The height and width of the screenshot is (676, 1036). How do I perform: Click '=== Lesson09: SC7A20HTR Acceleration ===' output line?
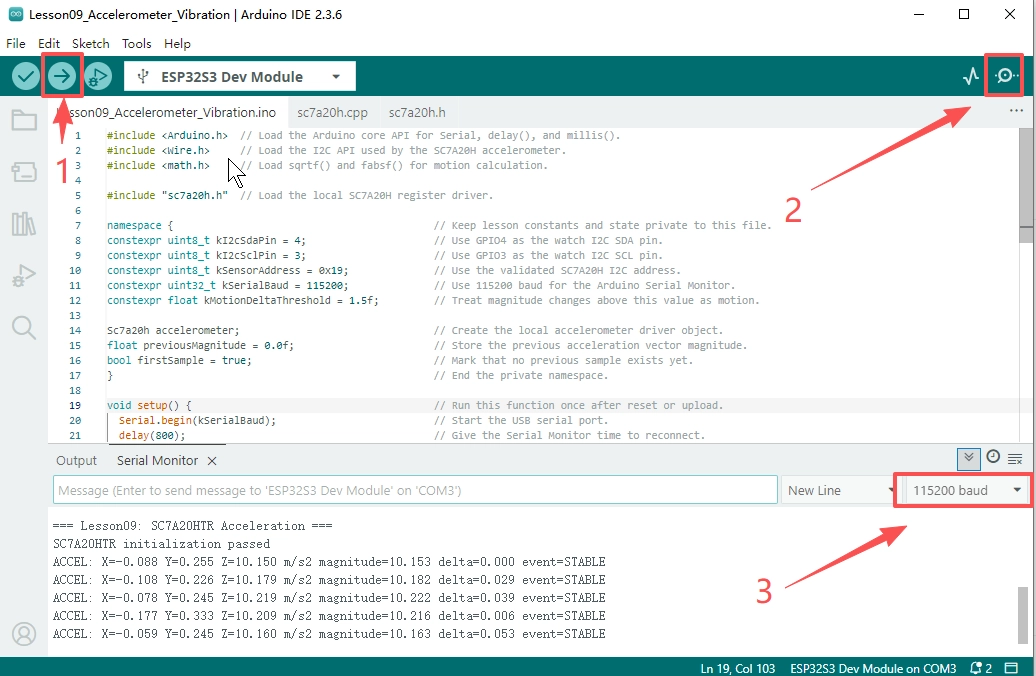pos(193,526)
